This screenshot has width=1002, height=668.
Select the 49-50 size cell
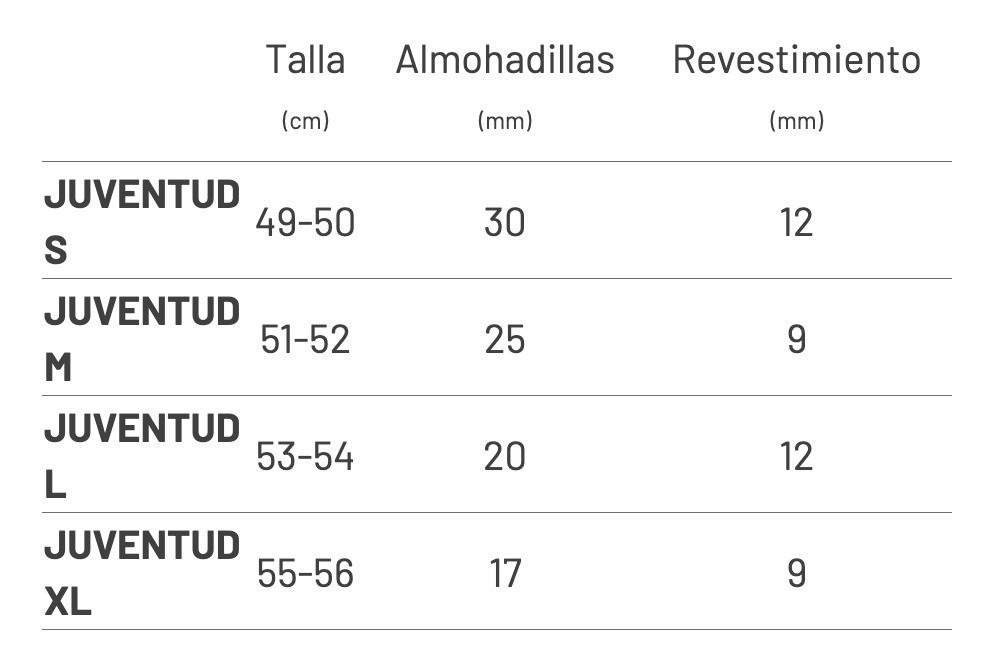(305, 222)
